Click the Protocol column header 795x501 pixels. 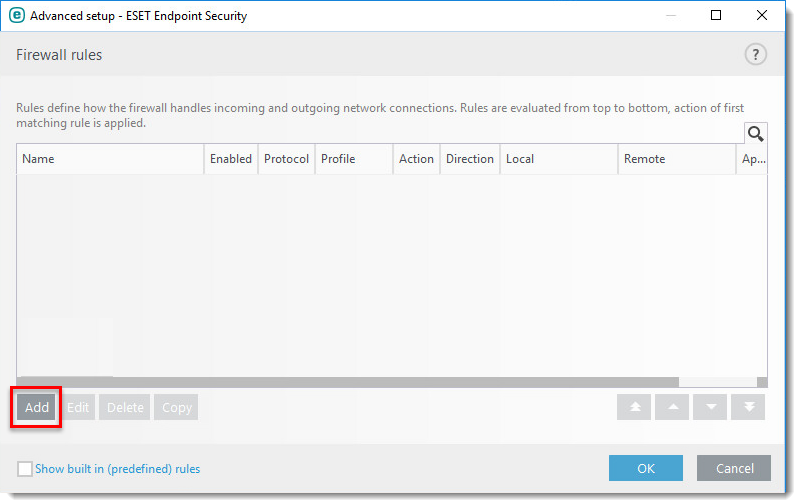click(x=286, y=159)
